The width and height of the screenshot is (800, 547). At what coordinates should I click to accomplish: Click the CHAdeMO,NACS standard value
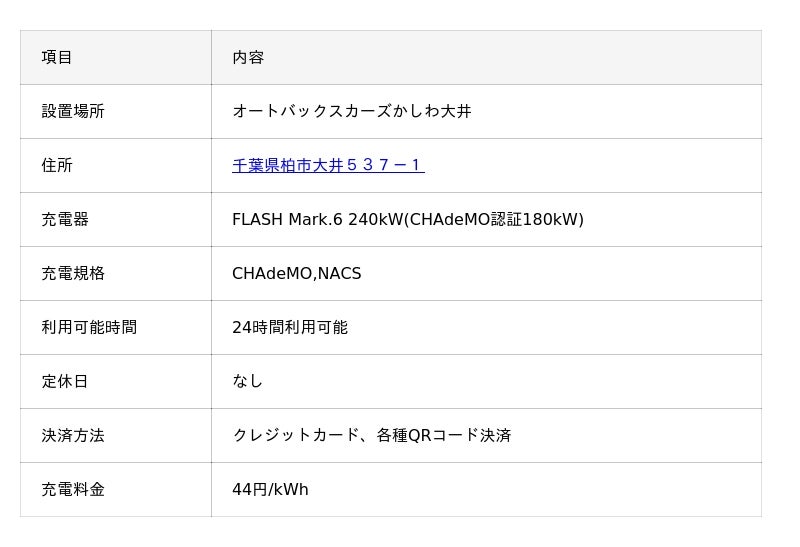coord(296,274)
